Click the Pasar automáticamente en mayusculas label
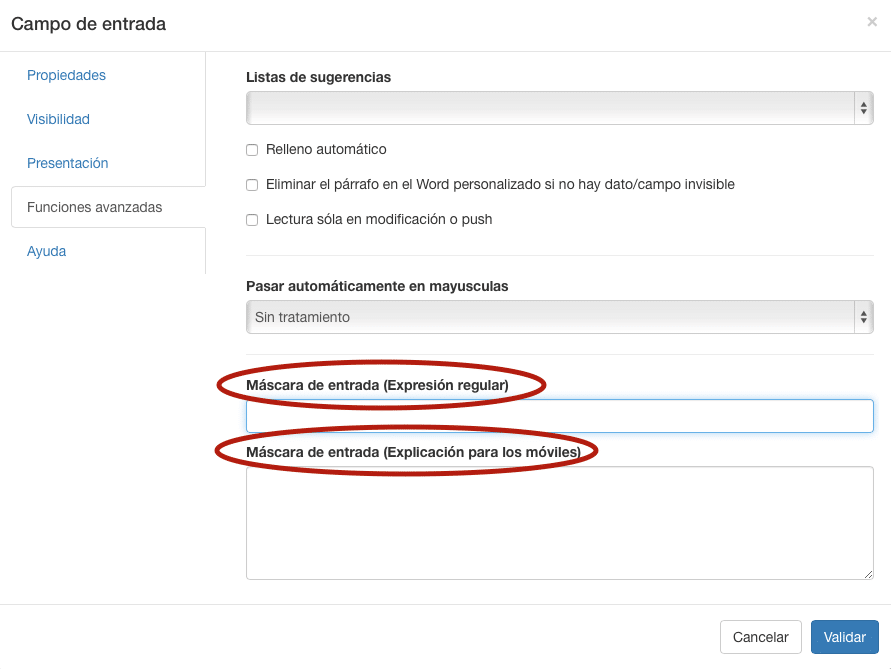Image resolution: width=891 pixels, height=669 pixels. (x=377, y=286)
